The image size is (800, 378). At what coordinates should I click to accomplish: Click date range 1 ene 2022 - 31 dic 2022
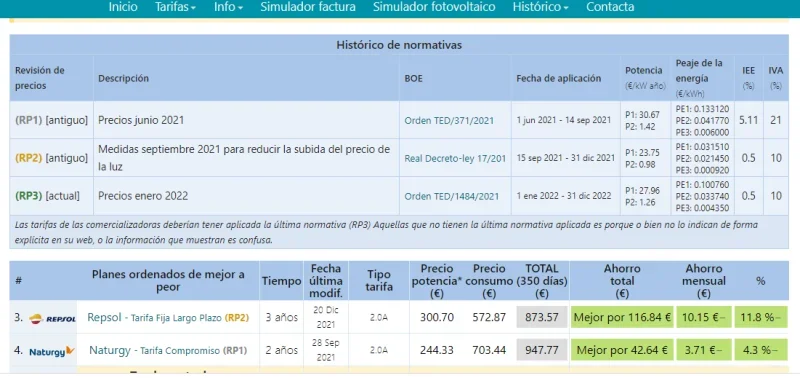tap(564, 196)
